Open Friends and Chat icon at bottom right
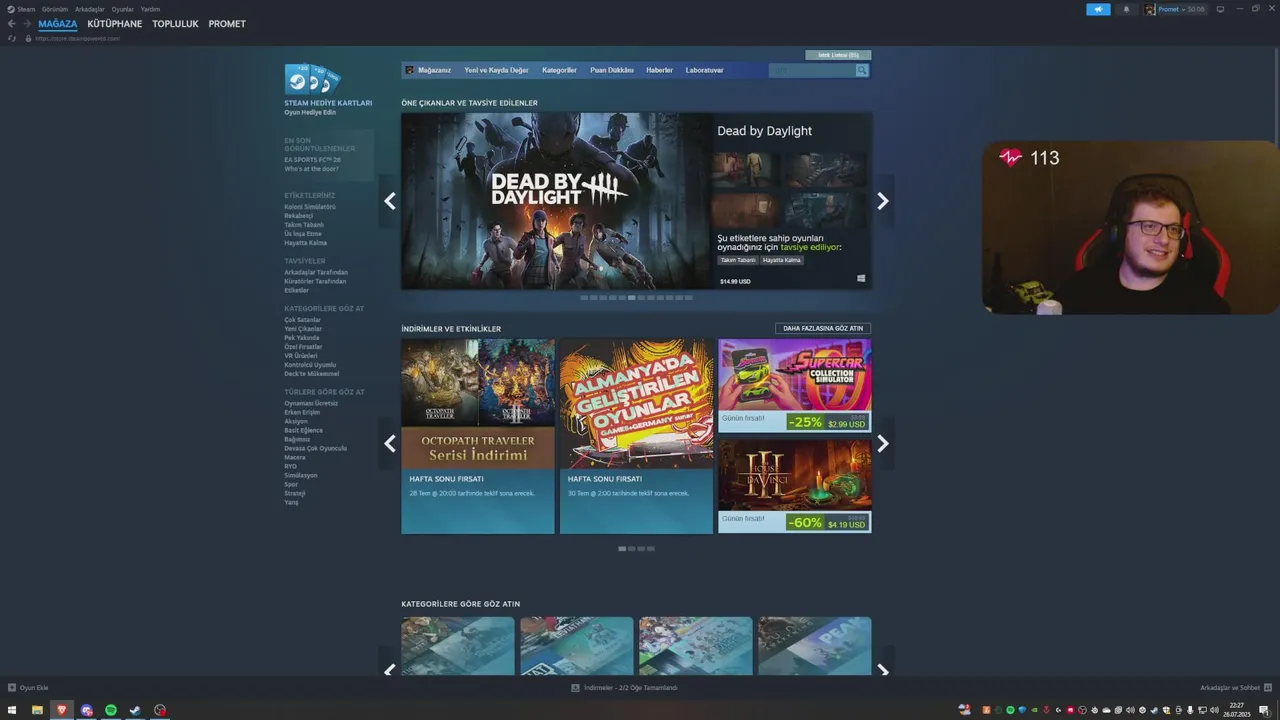Image resolution: width=1280 pixels, height=720 pixels. click(x=1267, y=688)
